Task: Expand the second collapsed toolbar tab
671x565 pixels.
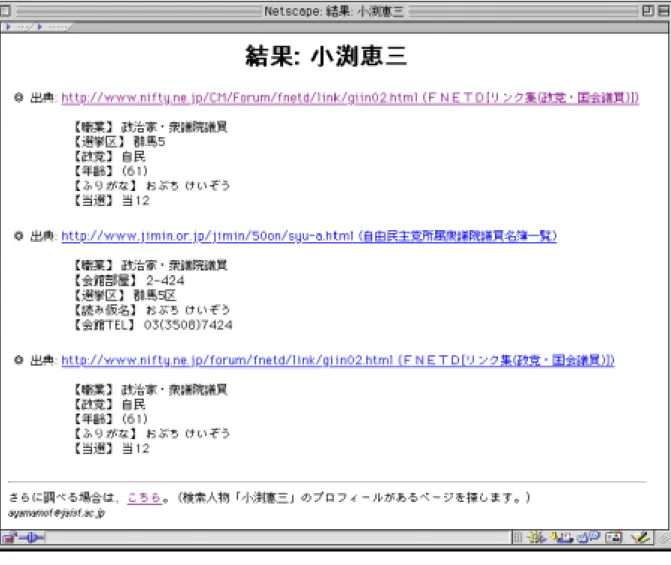Action: pos(52,27)
